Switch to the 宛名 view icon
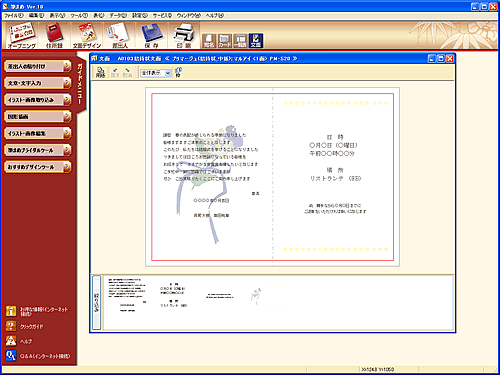Screen dimensions: 500x375 (209, 41)
